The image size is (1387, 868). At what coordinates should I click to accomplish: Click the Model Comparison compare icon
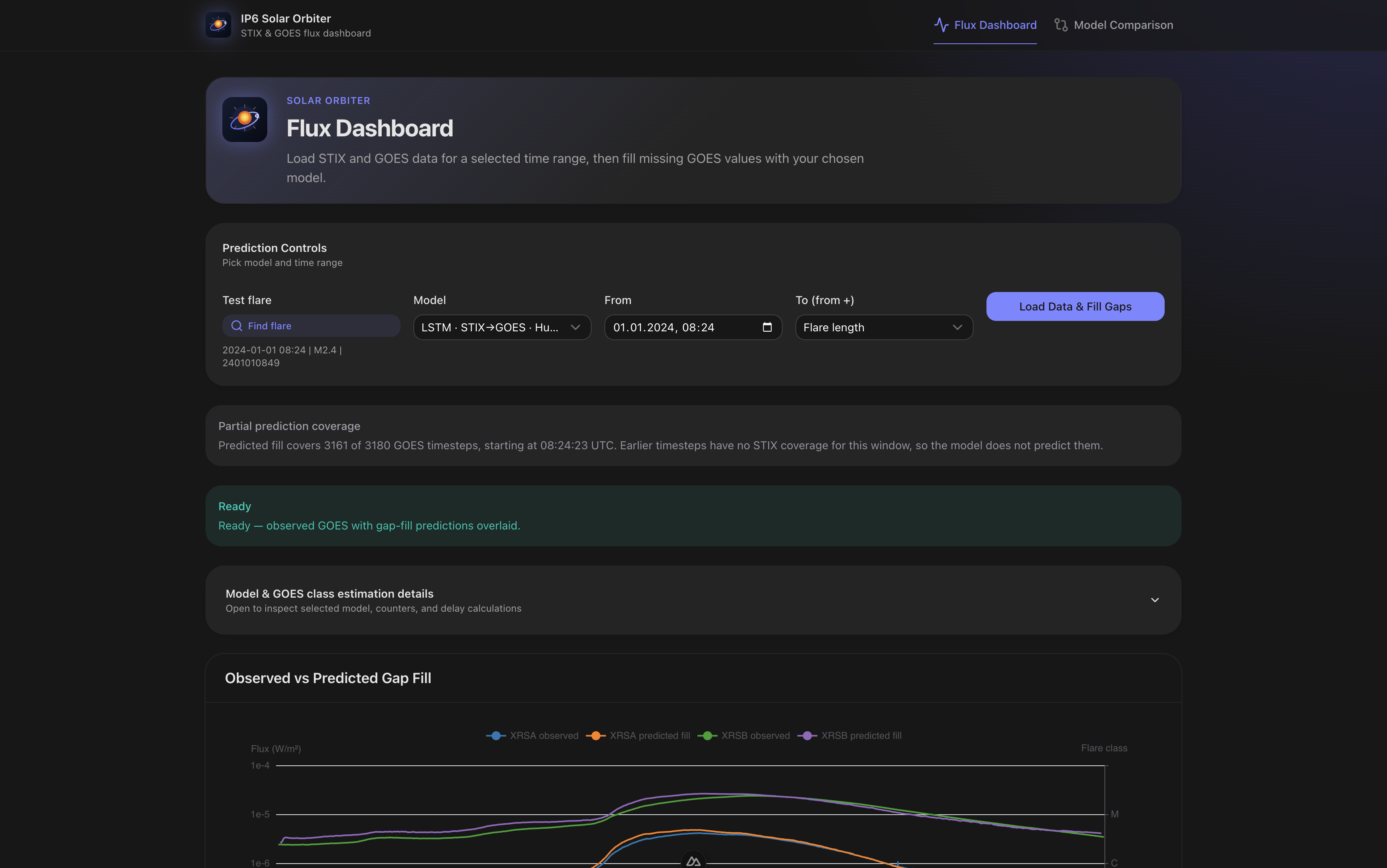pyautogui.click(x=1061, y=25)
